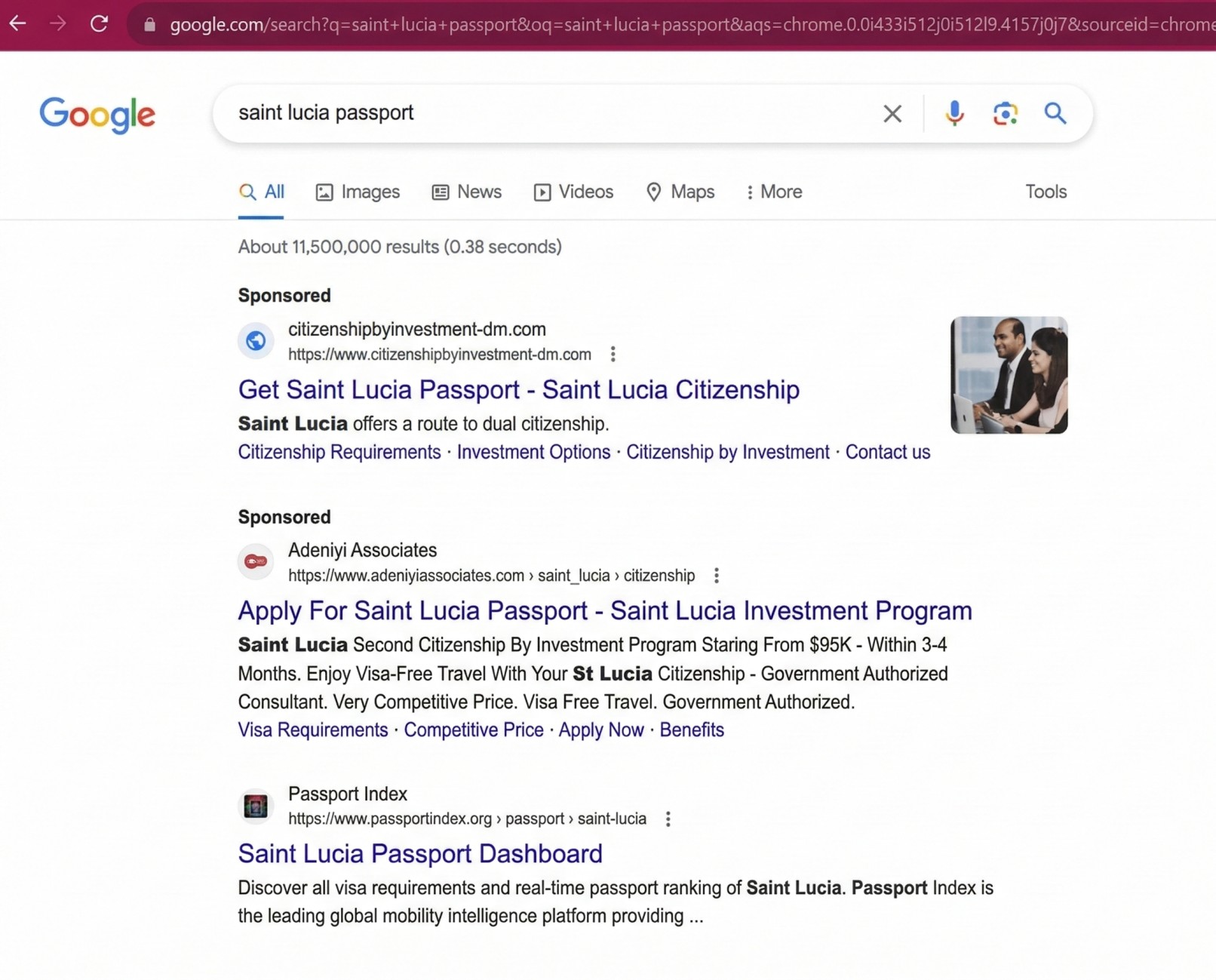Clear search text with X icon
The height and width of the screenshot is (980, 1216).
click(892, 114)
